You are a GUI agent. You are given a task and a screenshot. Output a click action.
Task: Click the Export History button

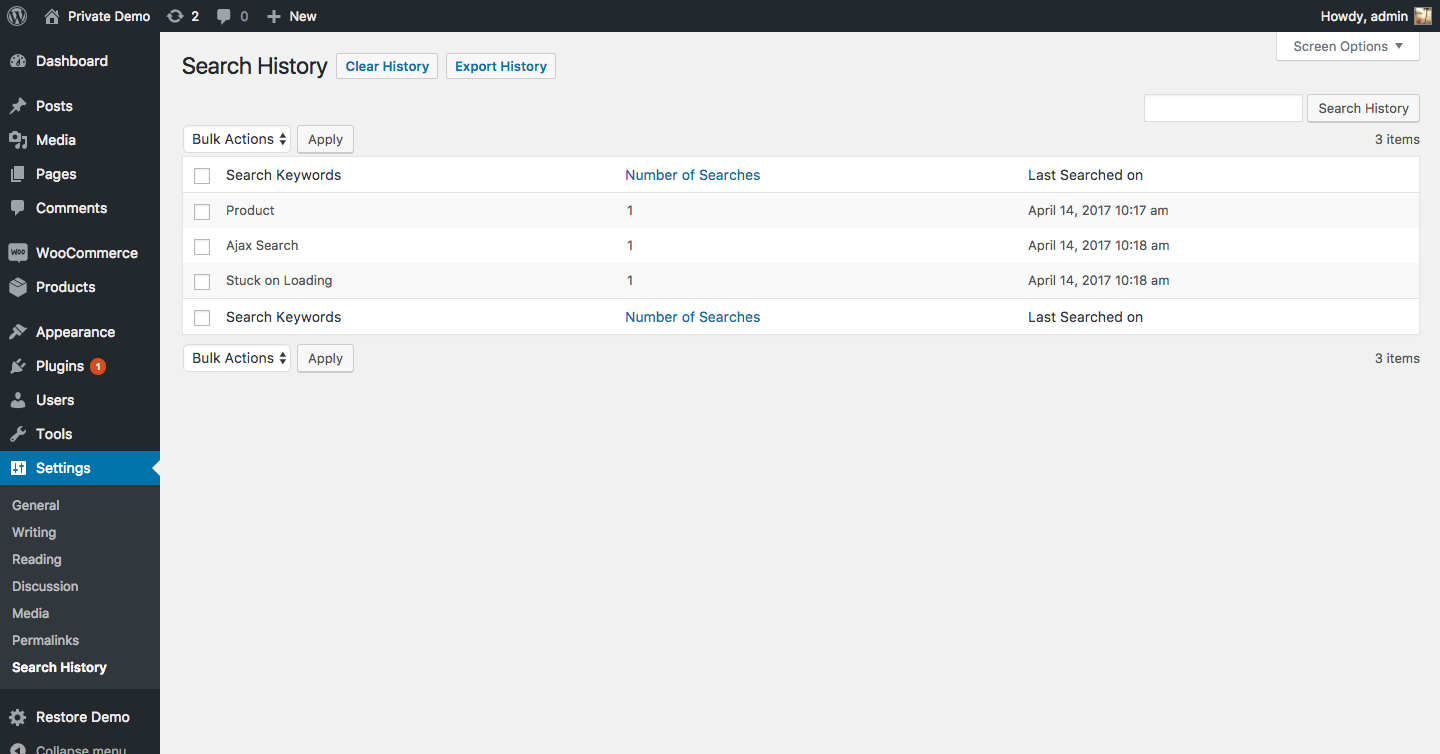(x=501, y=66)
